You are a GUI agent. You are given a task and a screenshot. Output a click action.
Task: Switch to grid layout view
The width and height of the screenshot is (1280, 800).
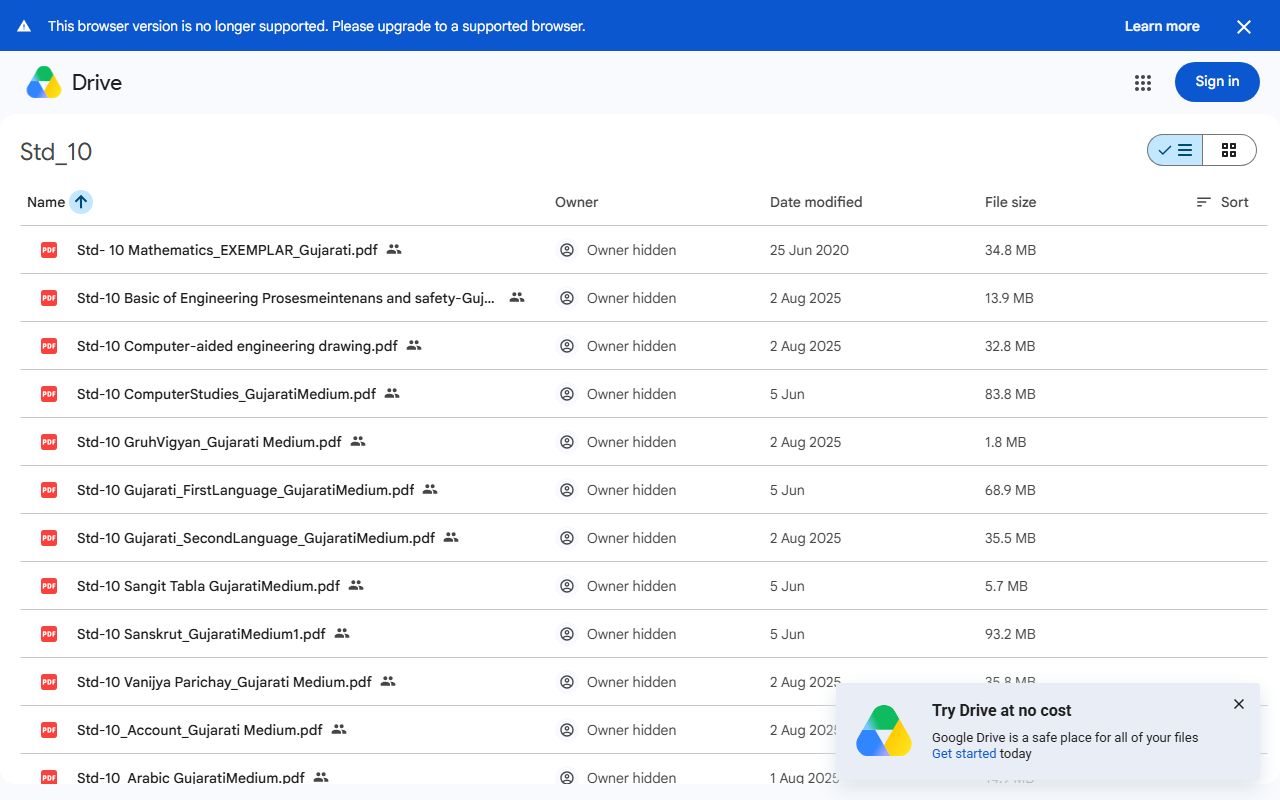(x=1229, y=150)
